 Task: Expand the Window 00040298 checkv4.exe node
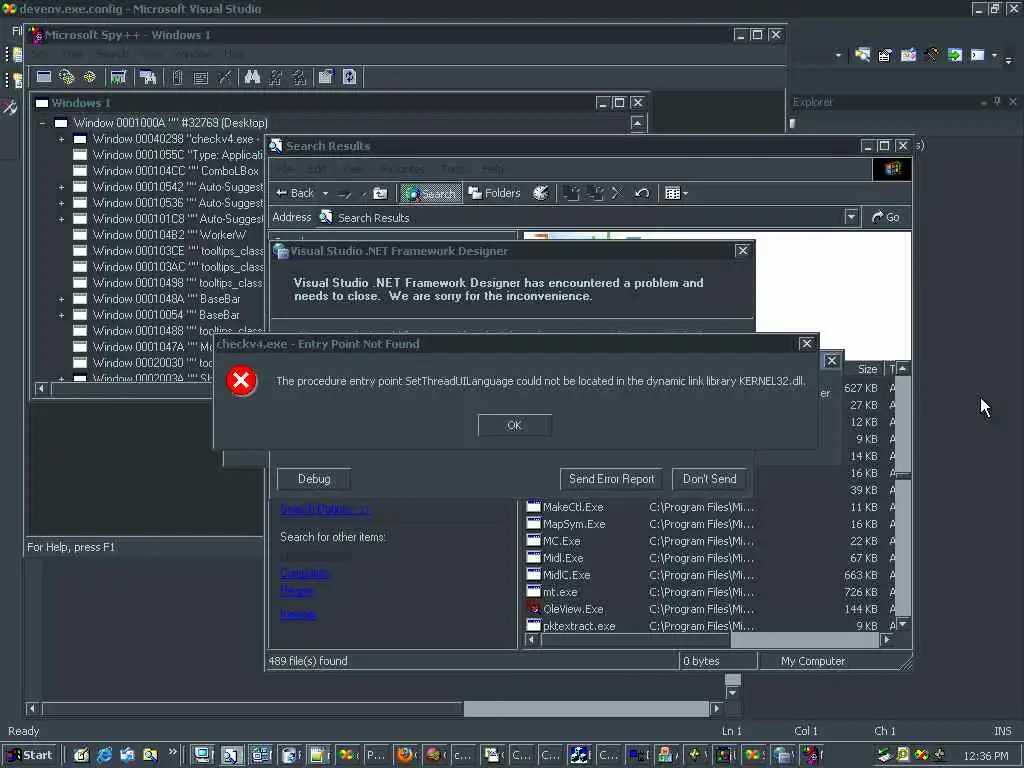coord(61,139)
